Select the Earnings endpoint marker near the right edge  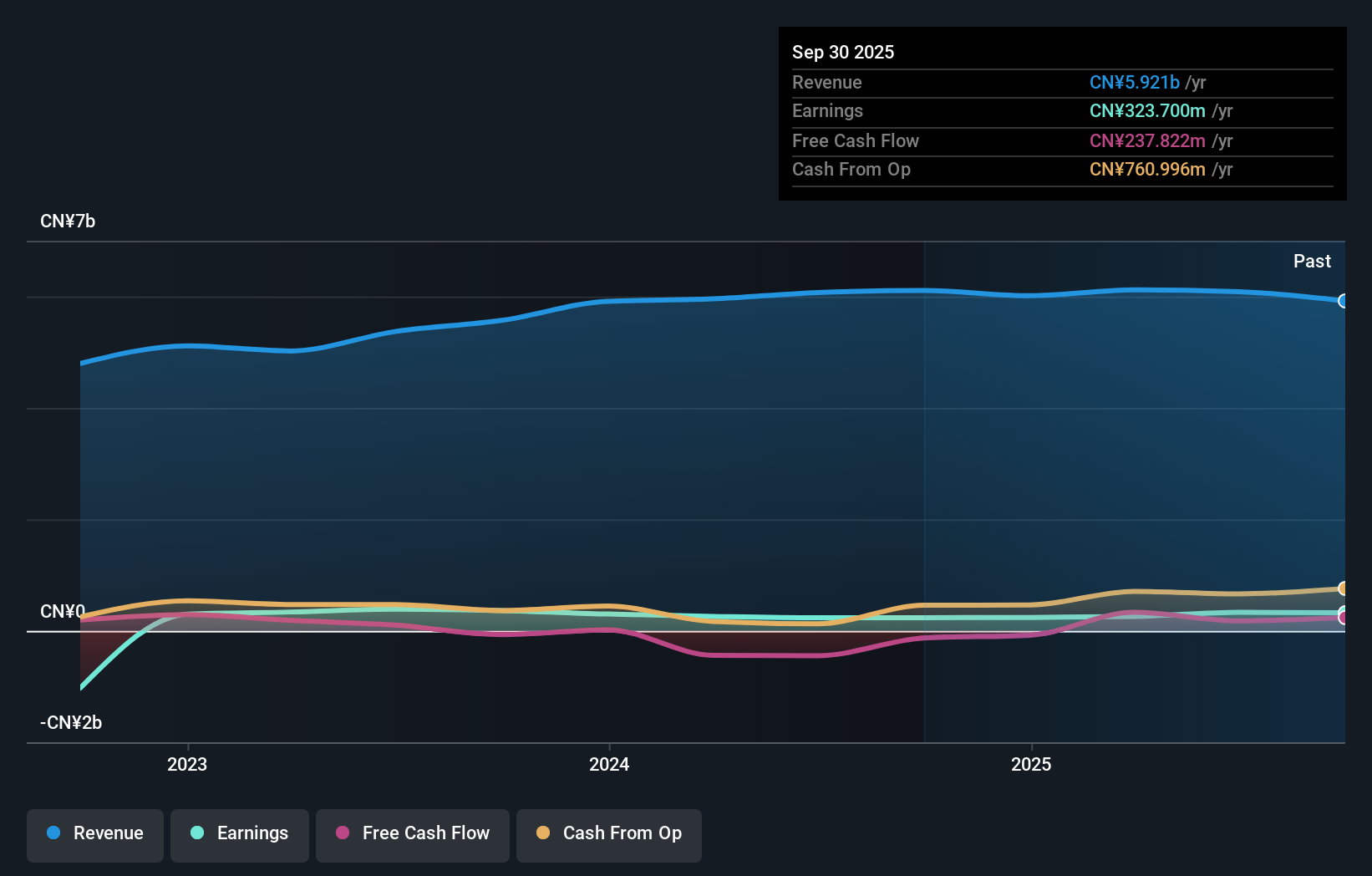(1343, 609)
